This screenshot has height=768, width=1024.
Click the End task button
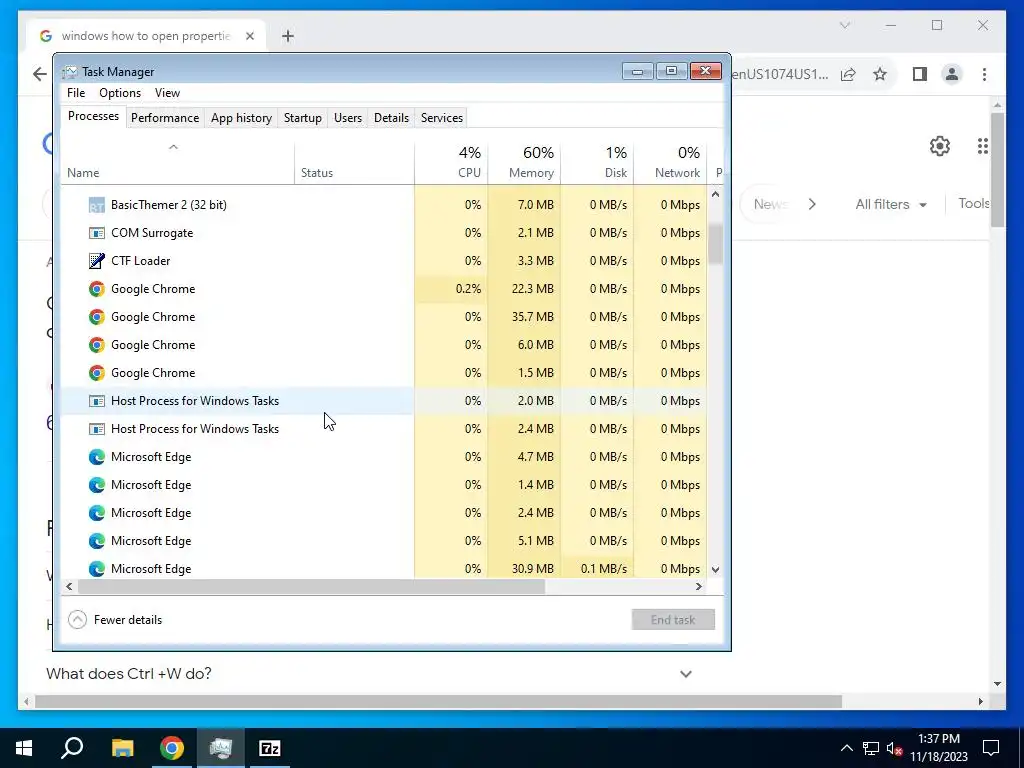click(x=673, y=620)
